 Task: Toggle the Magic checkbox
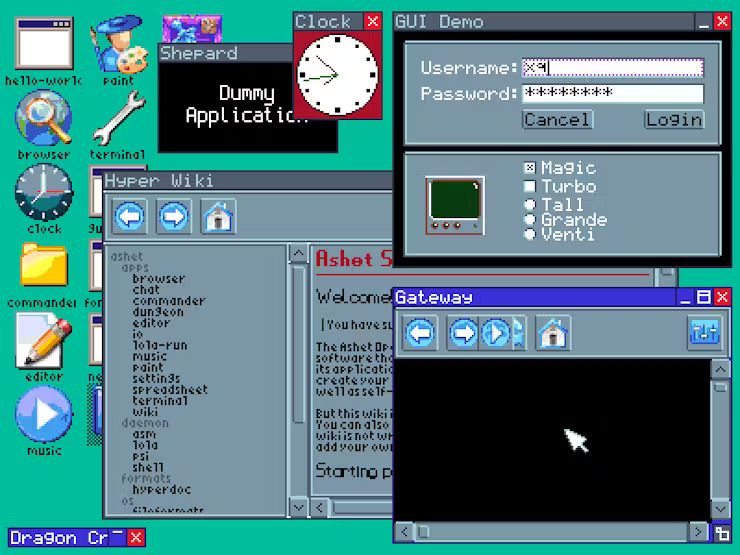click(530, 168)
